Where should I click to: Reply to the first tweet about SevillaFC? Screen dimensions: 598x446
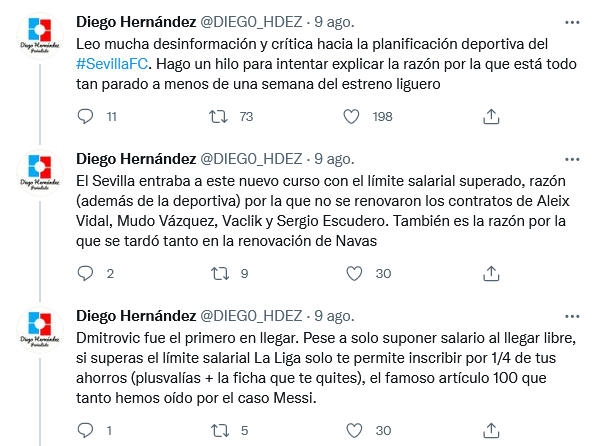point(85,116)
